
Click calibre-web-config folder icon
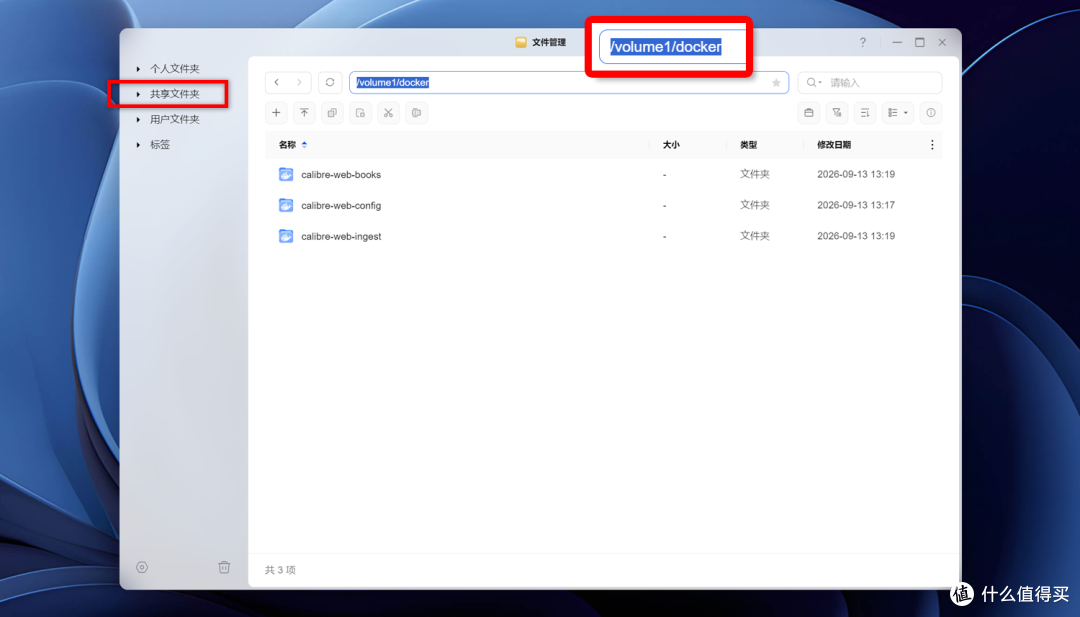pos(286,205)
